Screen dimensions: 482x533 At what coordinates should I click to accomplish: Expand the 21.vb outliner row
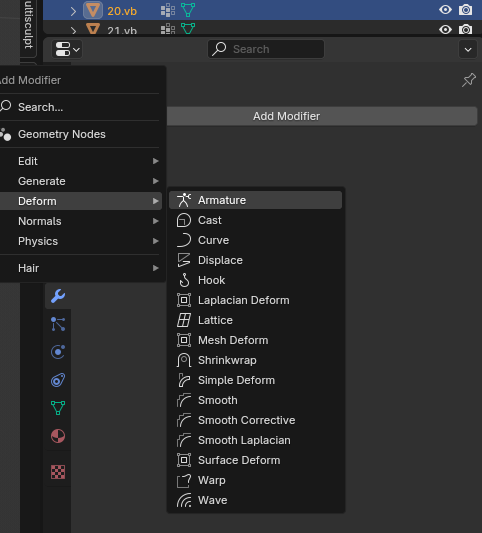[x=73, y=31]
